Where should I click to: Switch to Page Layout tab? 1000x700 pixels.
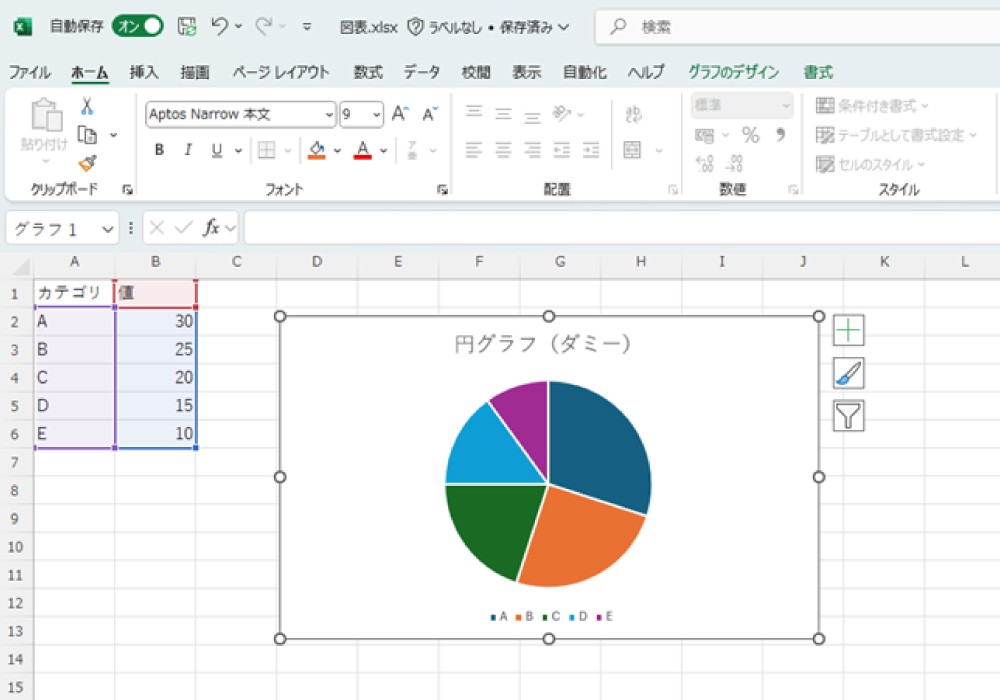(x=281, y=72)
